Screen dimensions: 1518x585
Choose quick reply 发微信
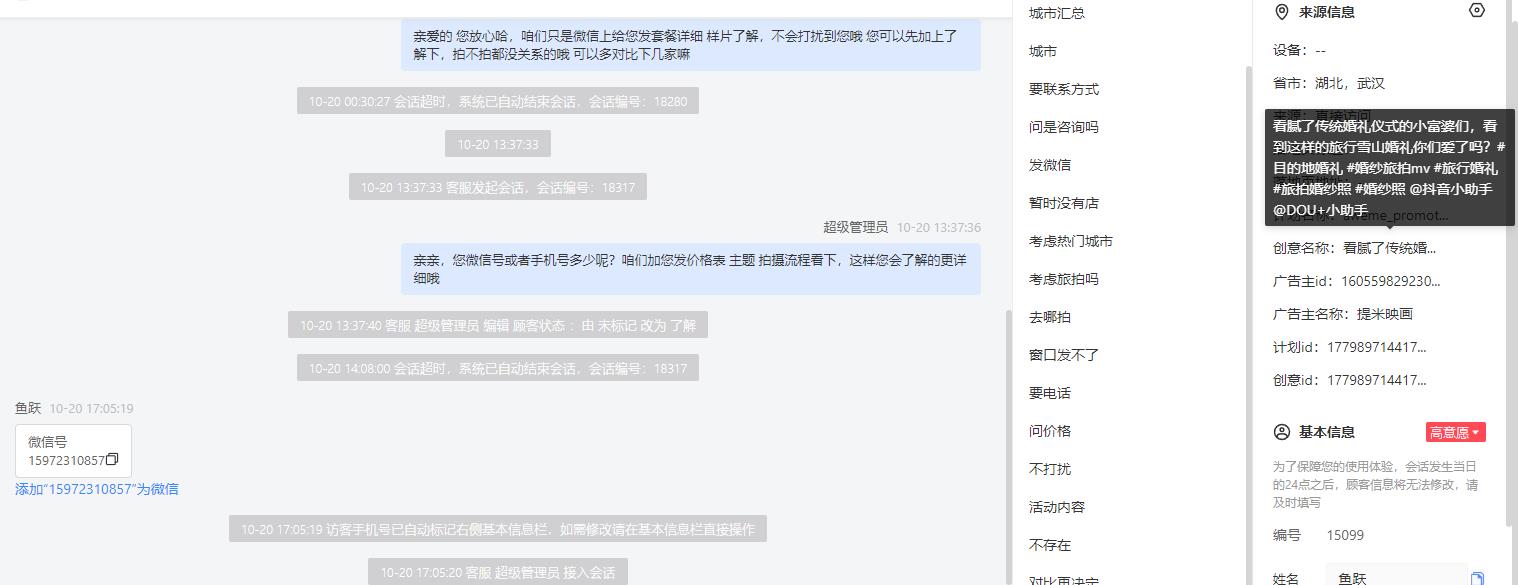click(1050, 165)
